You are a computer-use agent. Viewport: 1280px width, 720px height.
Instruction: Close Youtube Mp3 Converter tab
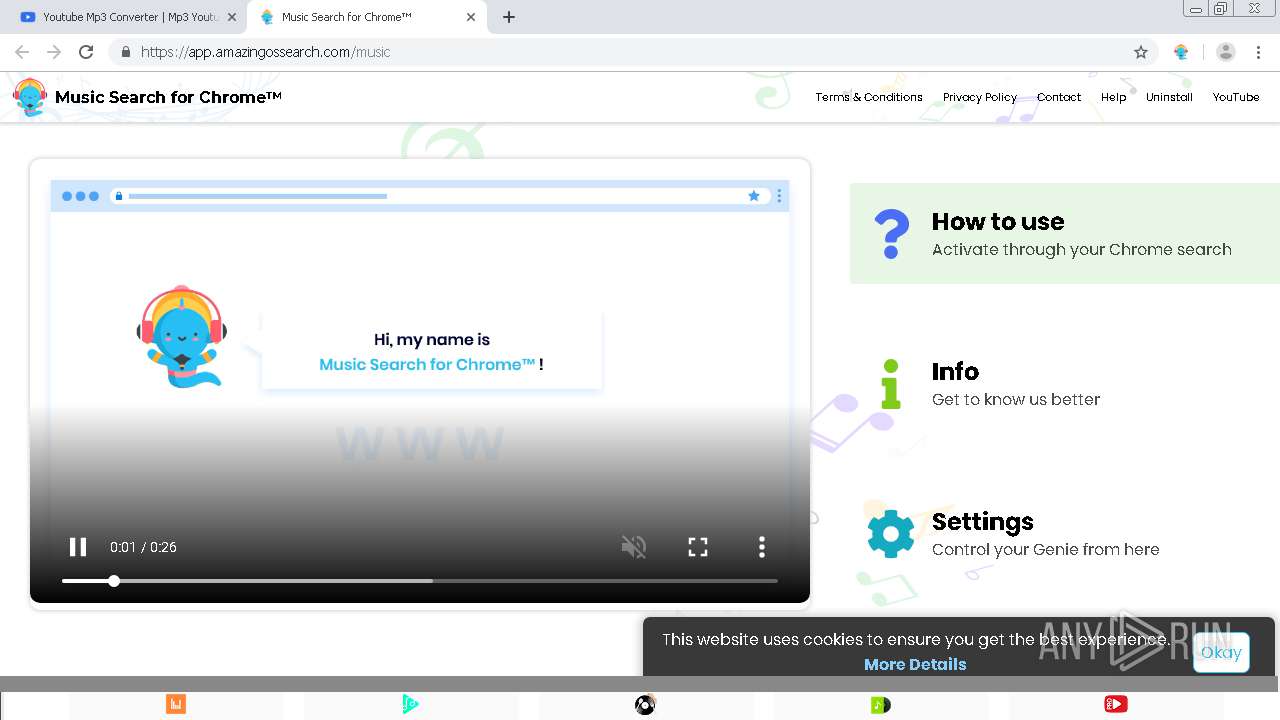coord(232,17)
